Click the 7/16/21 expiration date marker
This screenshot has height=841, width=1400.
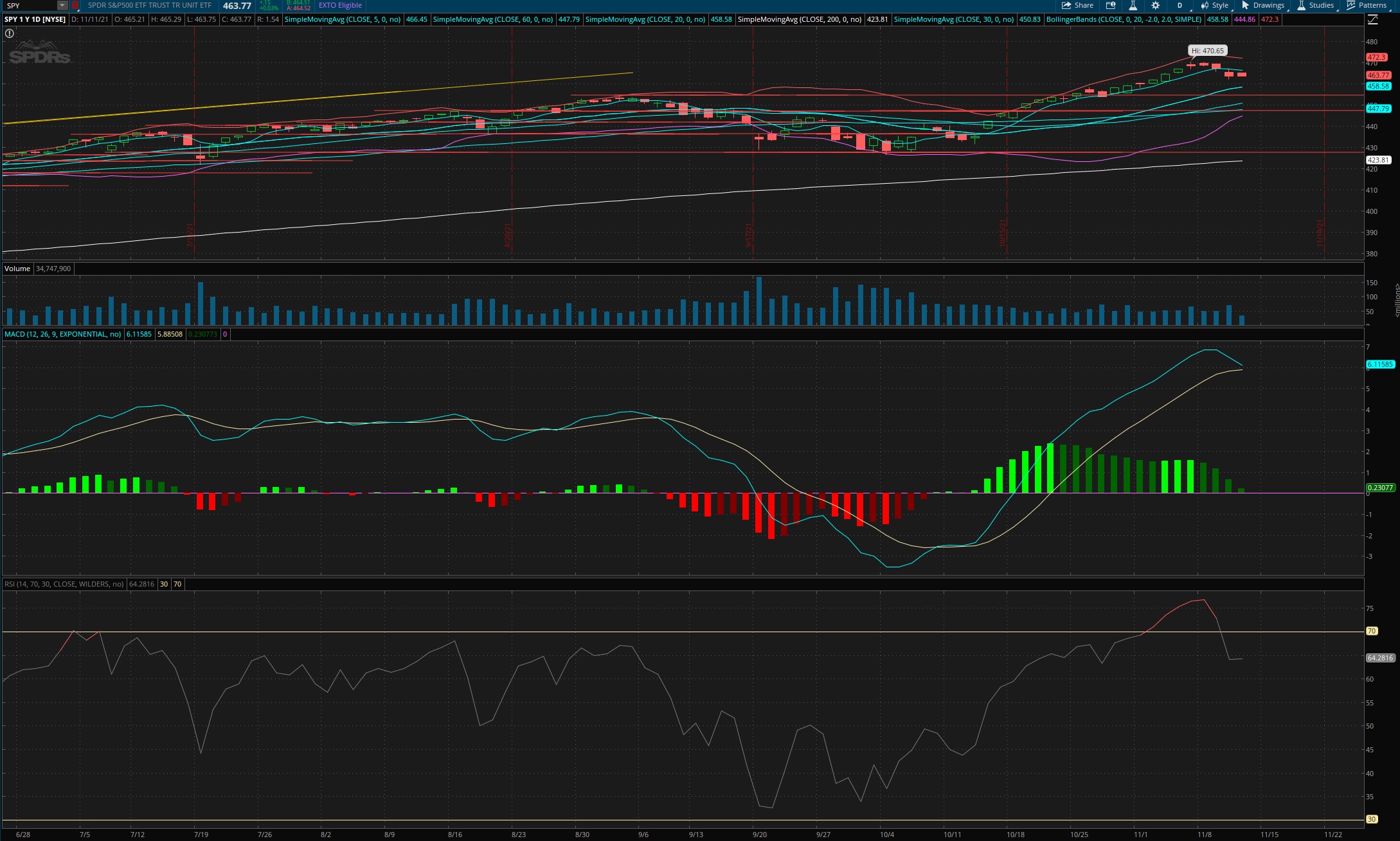tap(190, 235)
